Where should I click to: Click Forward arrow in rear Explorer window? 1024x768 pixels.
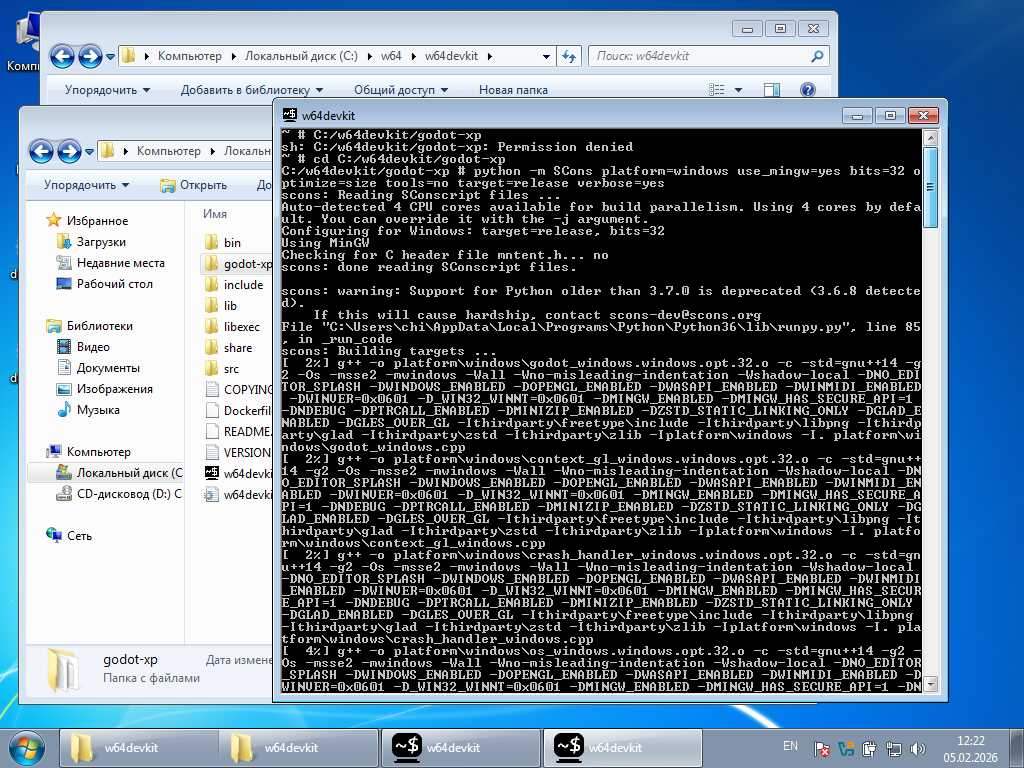click(x=90, y=56)
